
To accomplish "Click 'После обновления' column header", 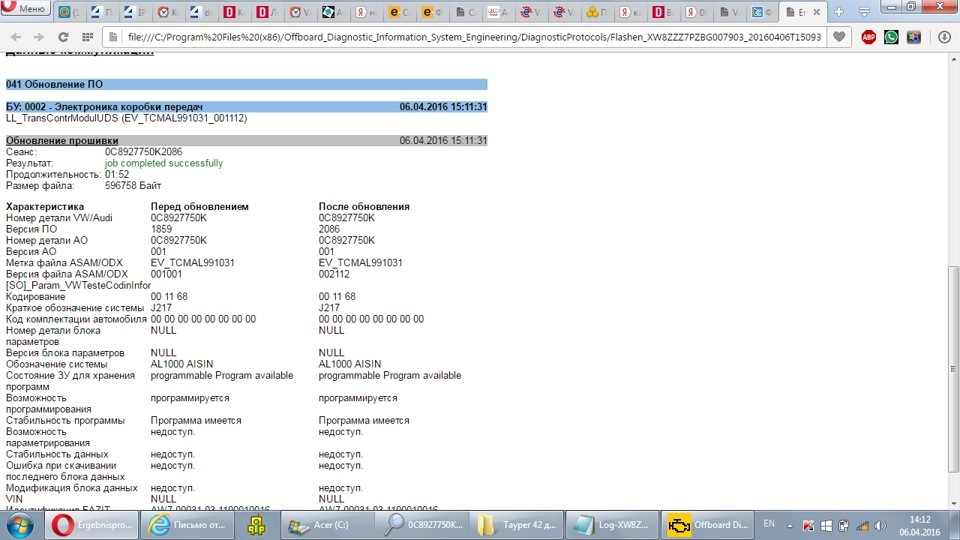I will click(x=364, y=207).
